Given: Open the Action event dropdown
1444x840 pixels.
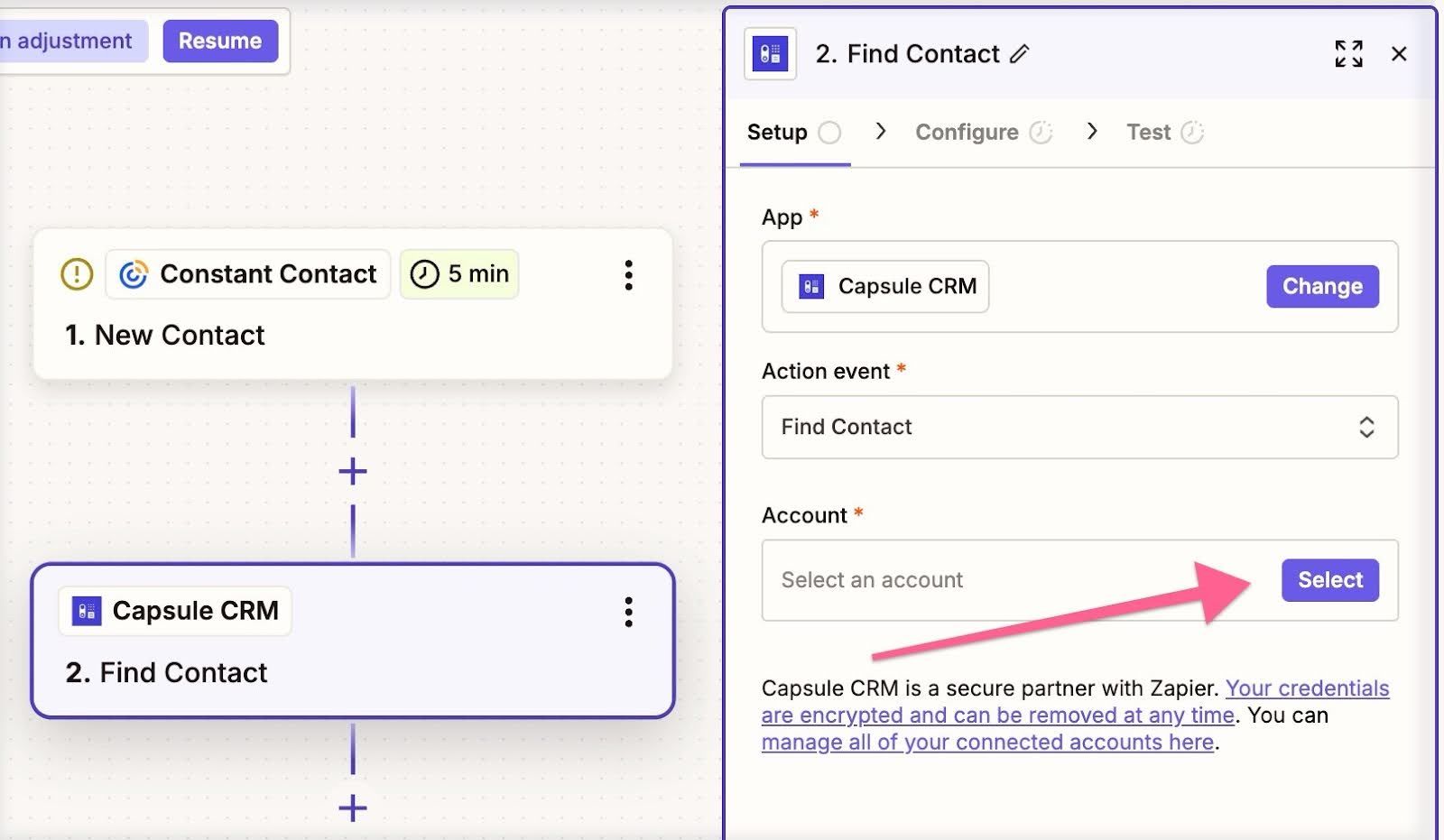Looking at the screenshot, I should [x=1079, y=427].
